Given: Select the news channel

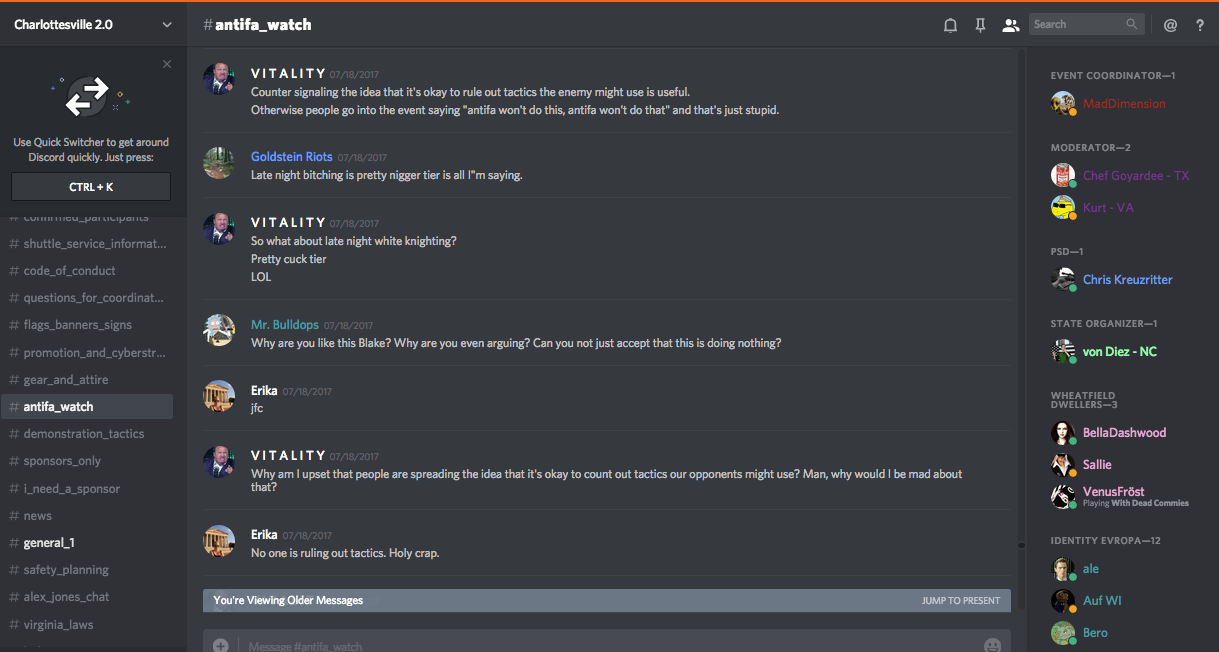Looking at the screenshot, I should pyautogui.click(x=38, y=516).
